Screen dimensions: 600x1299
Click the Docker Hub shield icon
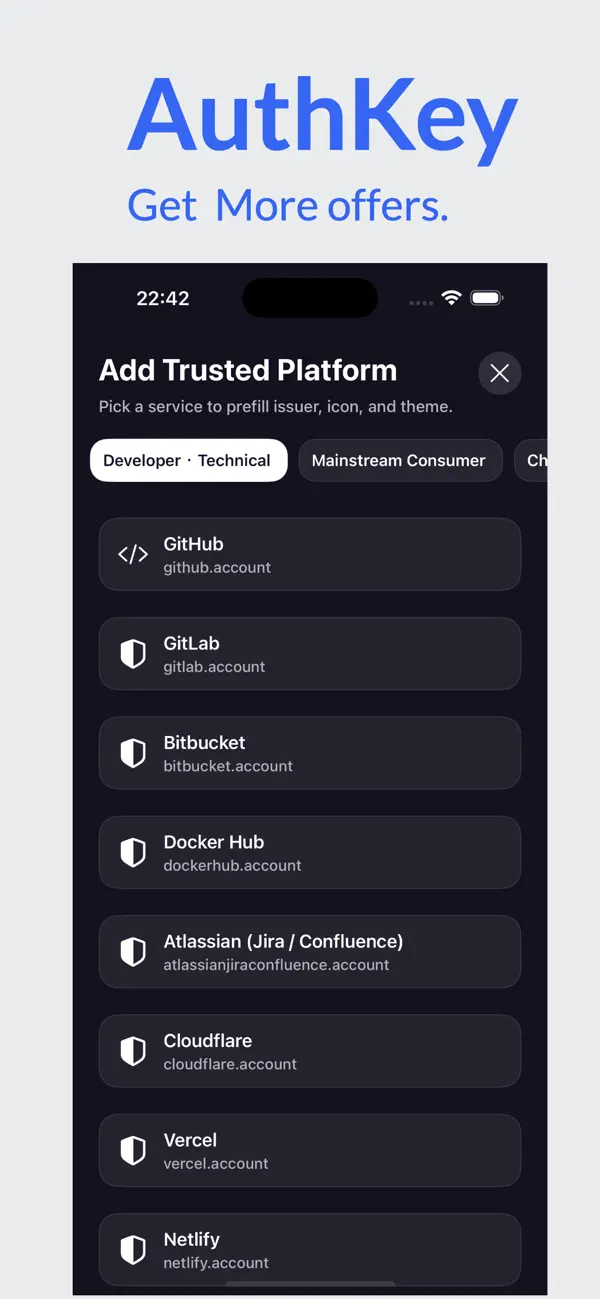(x=133, y=852)
